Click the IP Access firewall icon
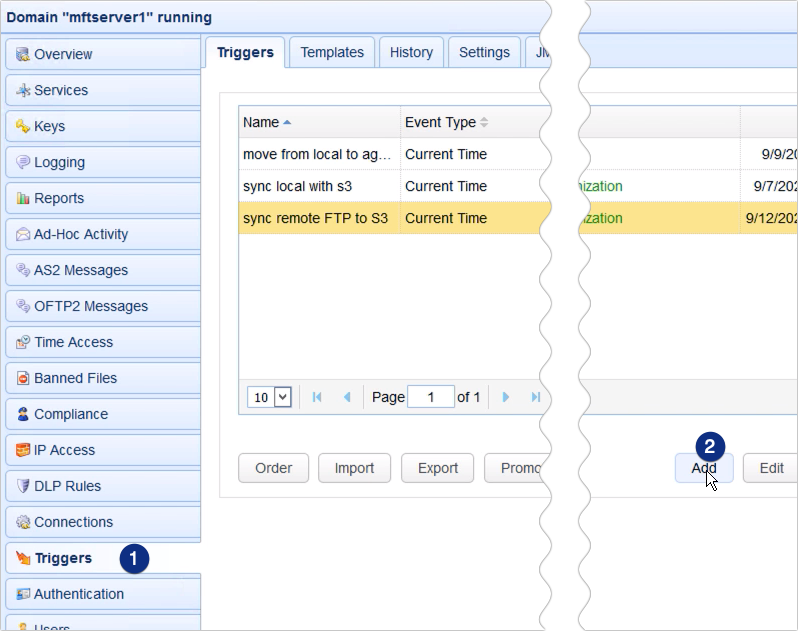This screenshot has width=798, height=631. 22,450
